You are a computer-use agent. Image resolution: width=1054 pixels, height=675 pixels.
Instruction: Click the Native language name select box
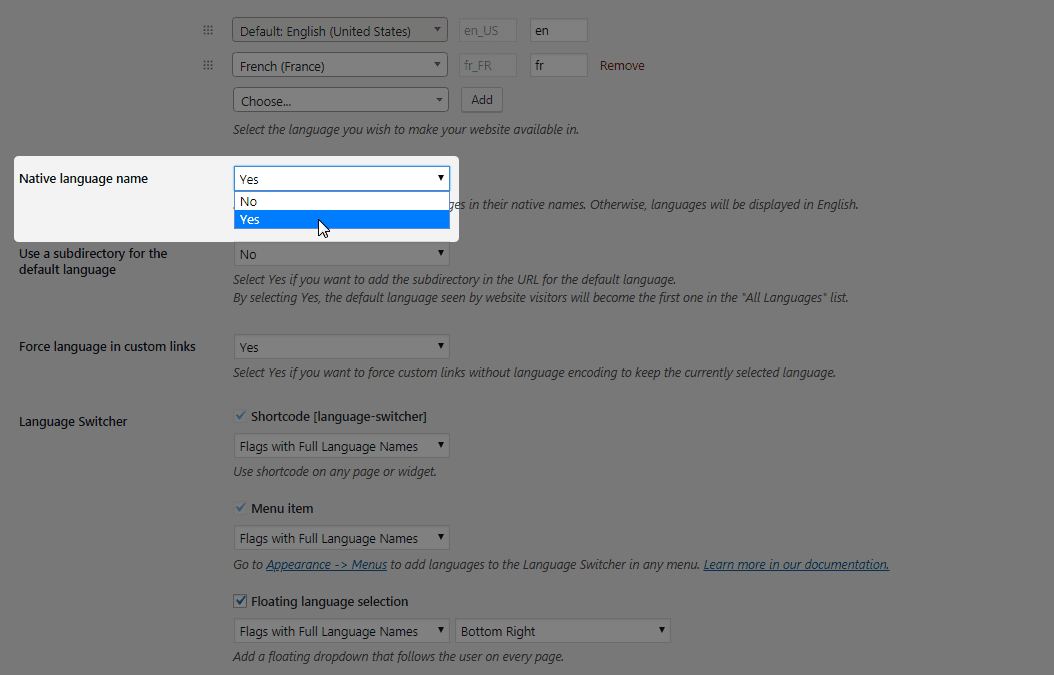coord(341,179)
